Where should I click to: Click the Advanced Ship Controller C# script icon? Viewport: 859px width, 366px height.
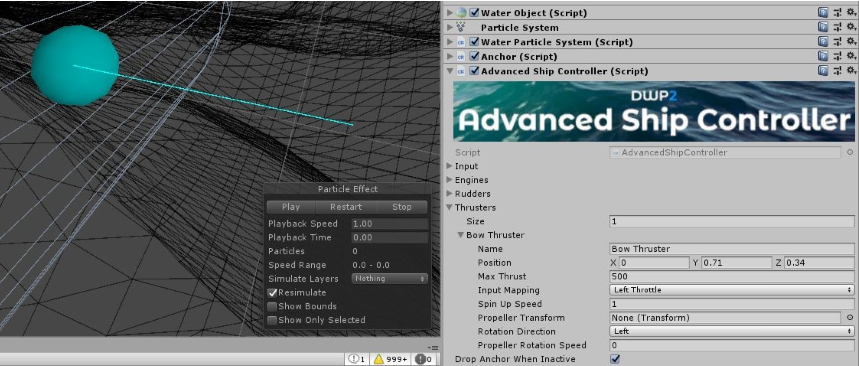point(461,71)
